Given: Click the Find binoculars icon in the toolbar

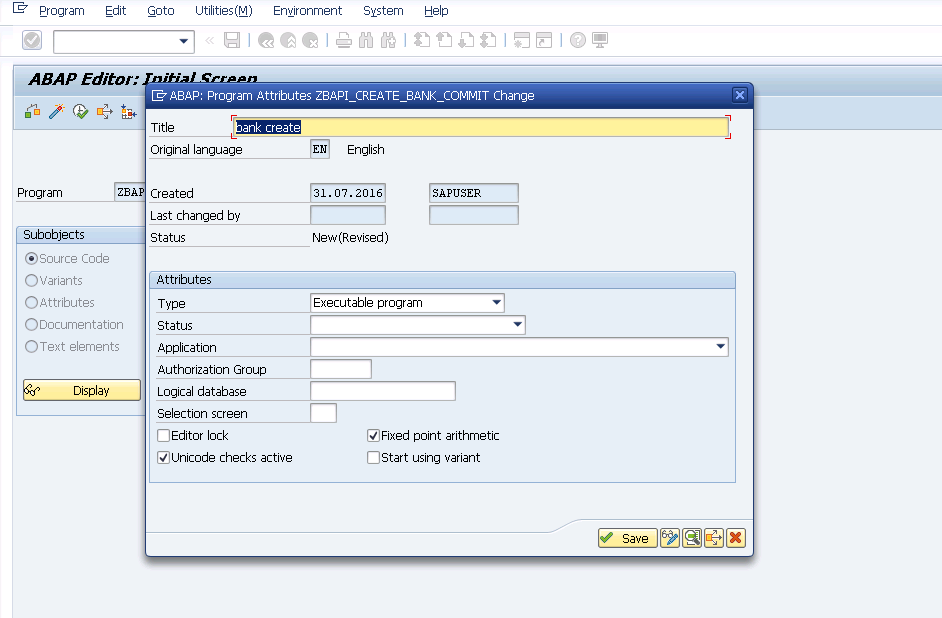Looking at the screenshot, I should point(366,40).
